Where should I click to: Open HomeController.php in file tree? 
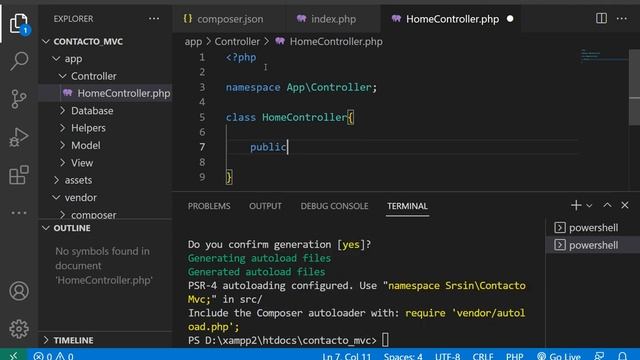point(105,93)
